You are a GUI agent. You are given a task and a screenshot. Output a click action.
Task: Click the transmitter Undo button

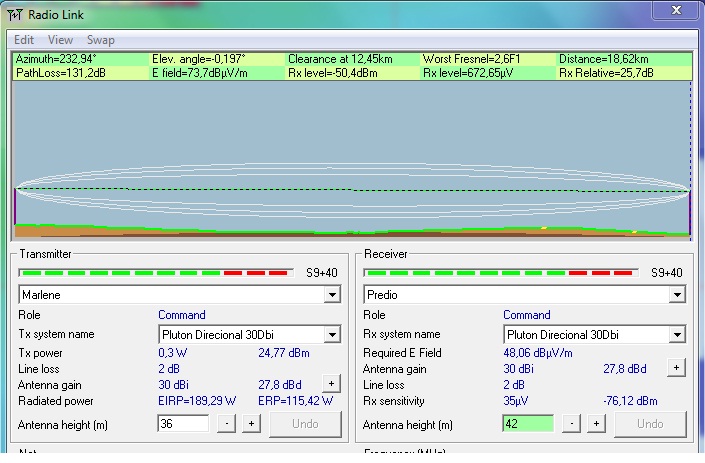pos(305,424)
